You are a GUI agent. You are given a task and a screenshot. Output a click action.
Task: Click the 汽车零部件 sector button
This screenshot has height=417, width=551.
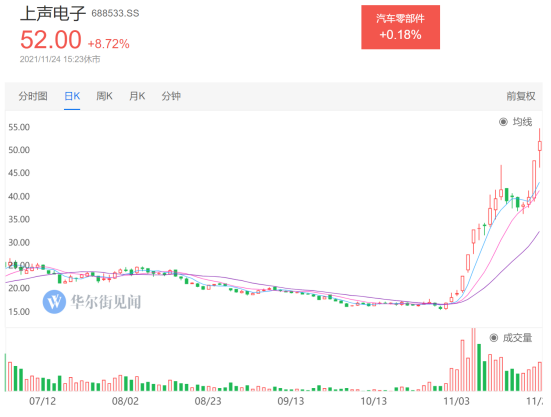click(x=400, y=27)
